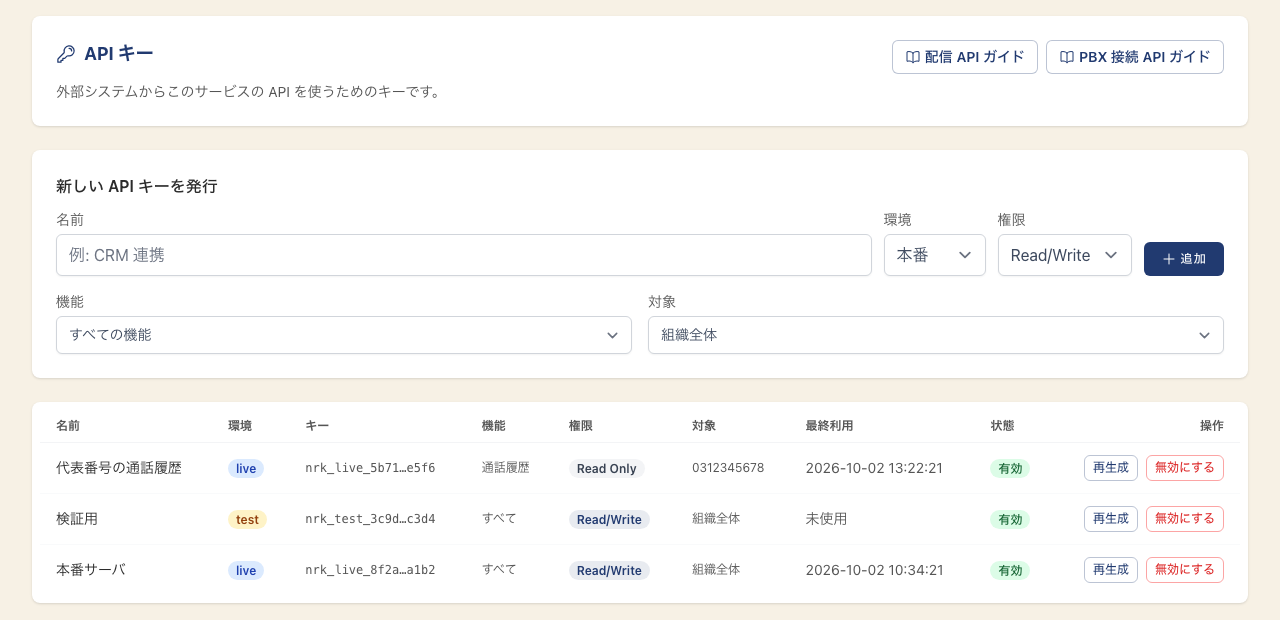
Task: Open the 環境 dropdown showing 本番
Action: coord(935,255)
